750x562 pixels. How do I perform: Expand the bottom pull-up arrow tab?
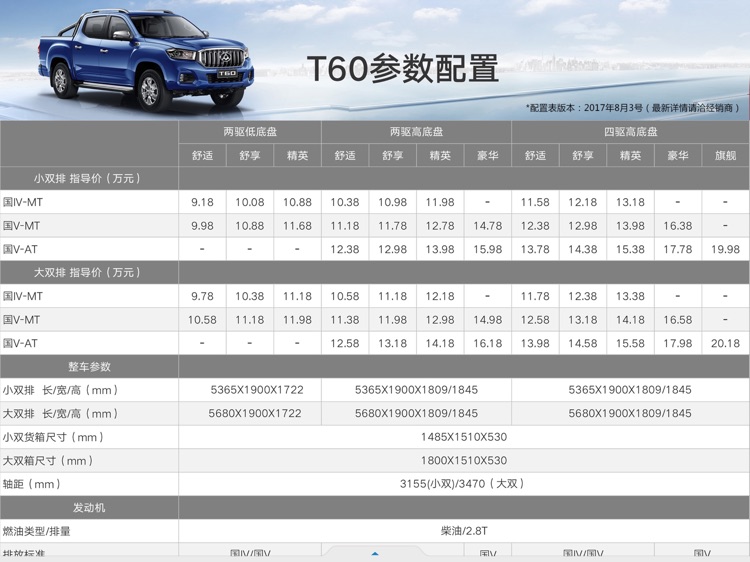pyautogui.click(x=375, y=552)
